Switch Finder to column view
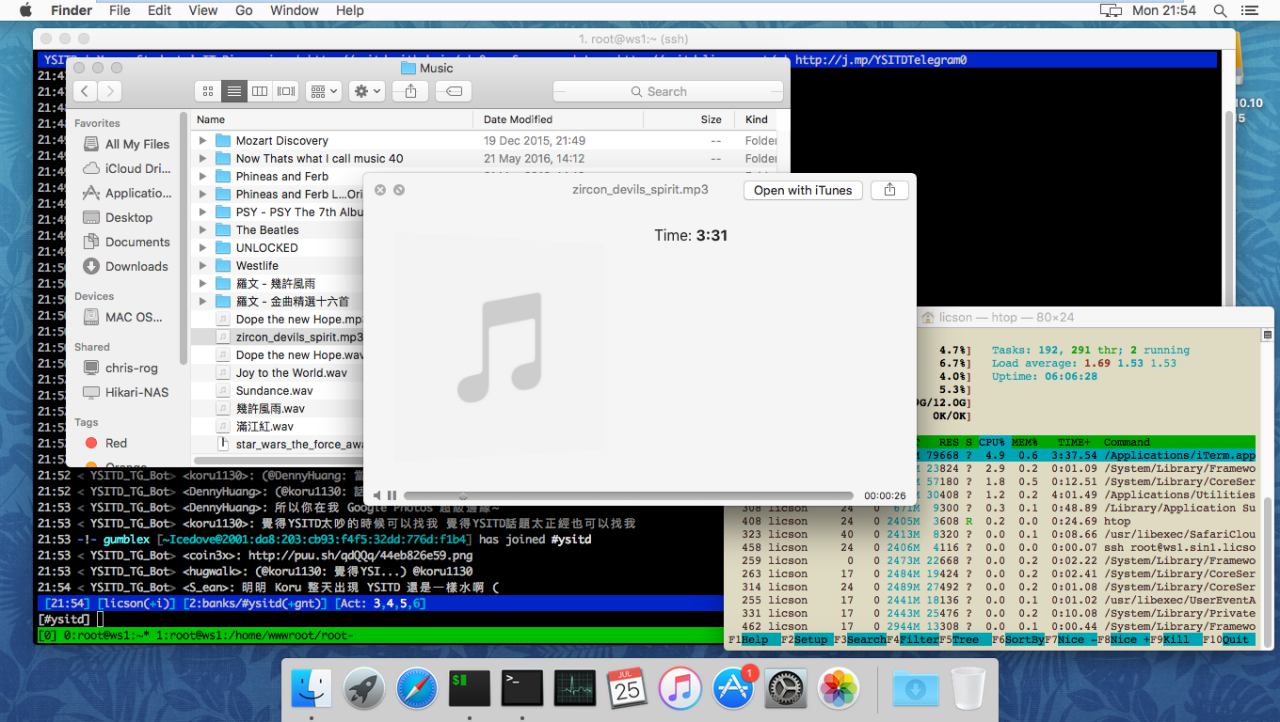The height and width of the screenshot is (722, 1280). click(259, 91)
